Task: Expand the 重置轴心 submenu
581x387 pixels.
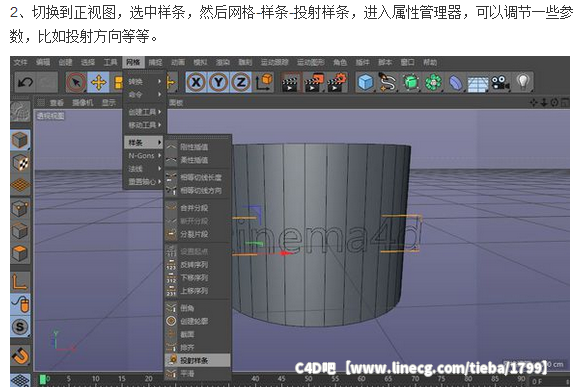Action: [145, 182]
